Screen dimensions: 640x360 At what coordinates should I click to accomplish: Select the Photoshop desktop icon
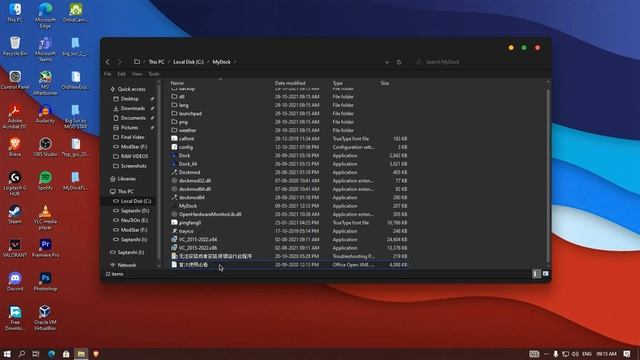pos(45,281)
